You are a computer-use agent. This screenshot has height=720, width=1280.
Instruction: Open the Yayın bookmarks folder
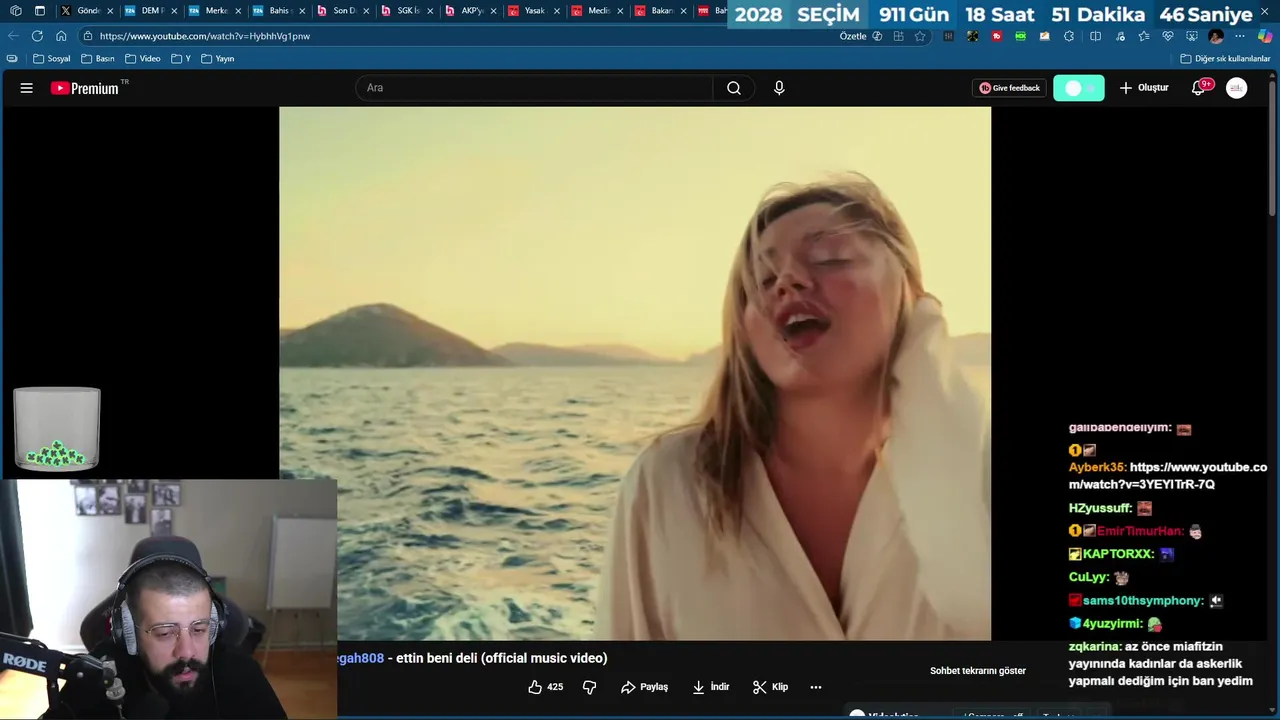218,59
